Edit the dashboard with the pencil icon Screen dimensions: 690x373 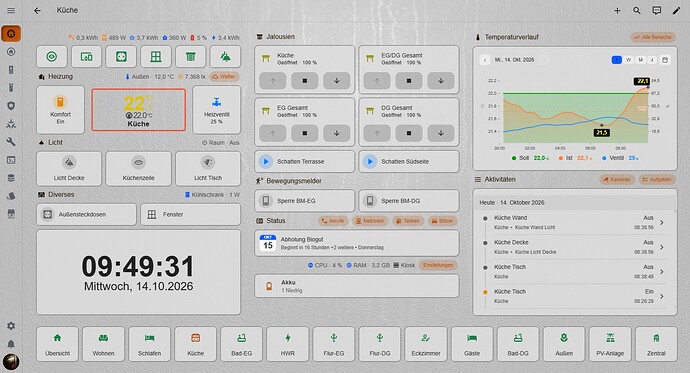click(676, 11)
